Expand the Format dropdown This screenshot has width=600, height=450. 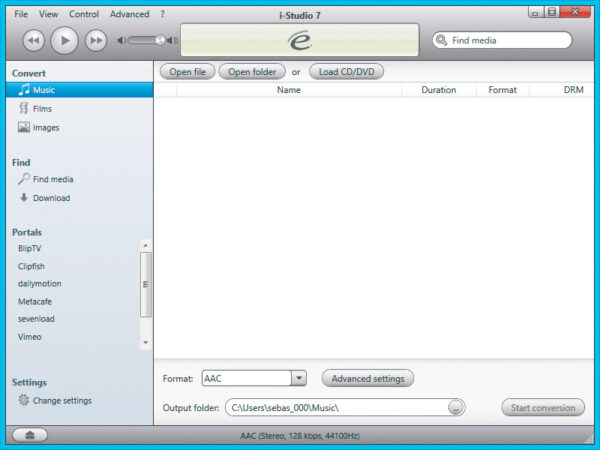(x=298, y=378)
